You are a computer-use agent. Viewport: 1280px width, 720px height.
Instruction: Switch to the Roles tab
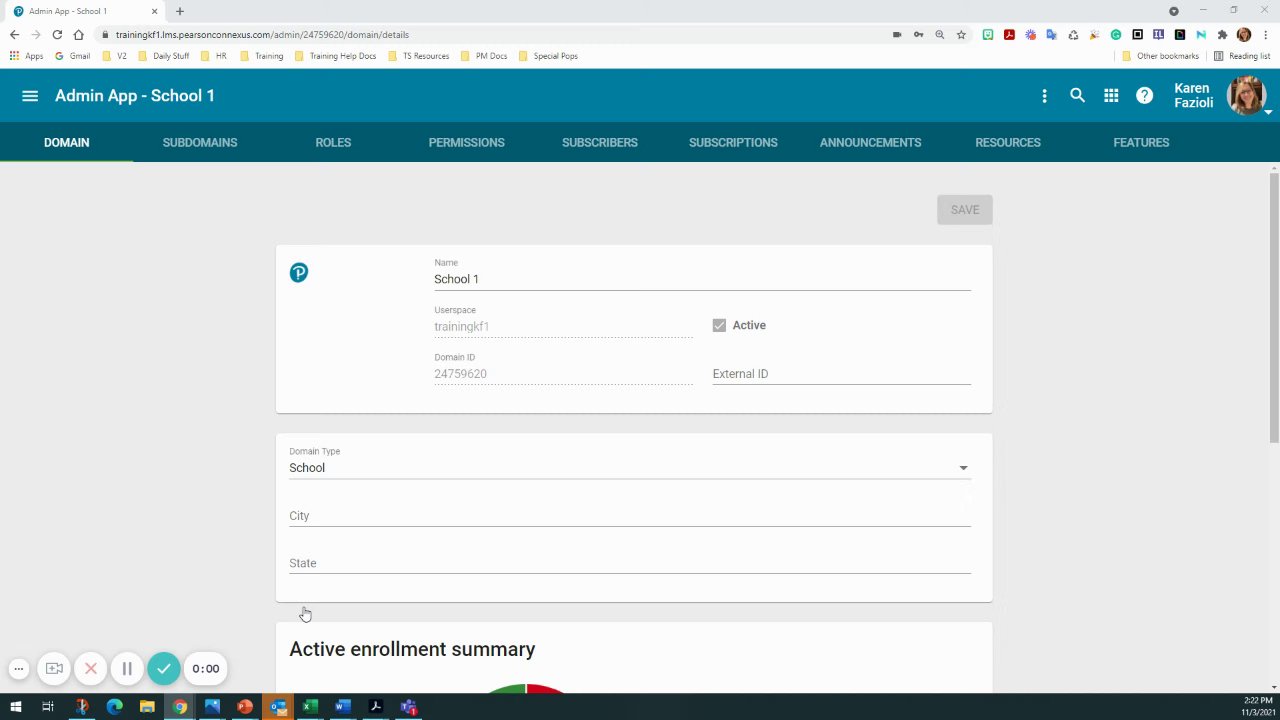pos(333,142)
